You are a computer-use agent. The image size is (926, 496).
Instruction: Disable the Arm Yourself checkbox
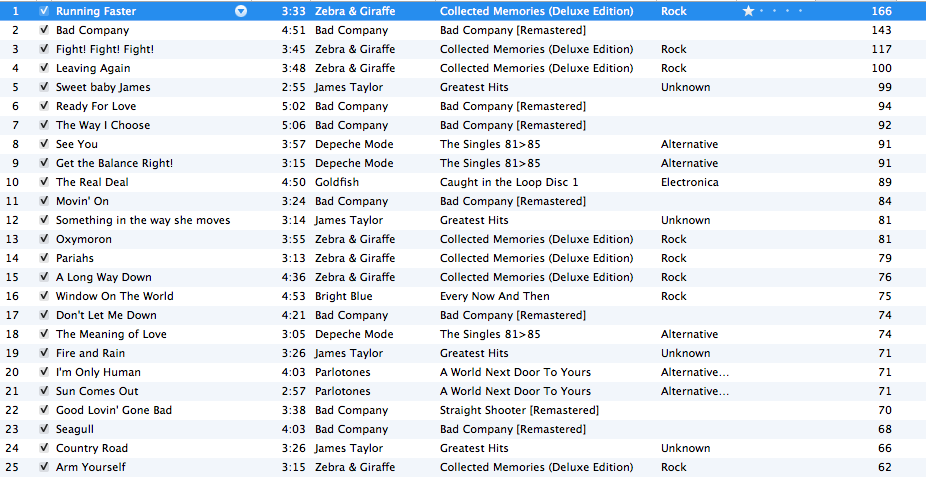coord(44,467)
